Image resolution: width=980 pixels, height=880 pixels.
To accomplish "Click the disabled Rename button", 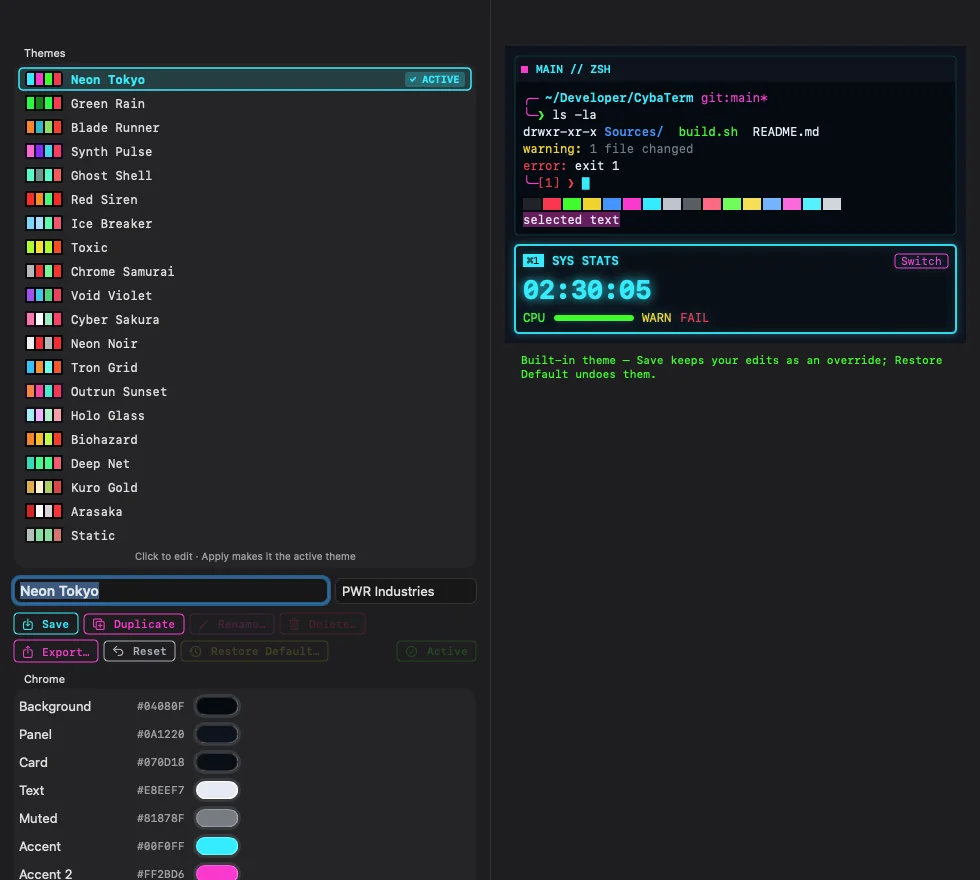I will click(233, 624).
